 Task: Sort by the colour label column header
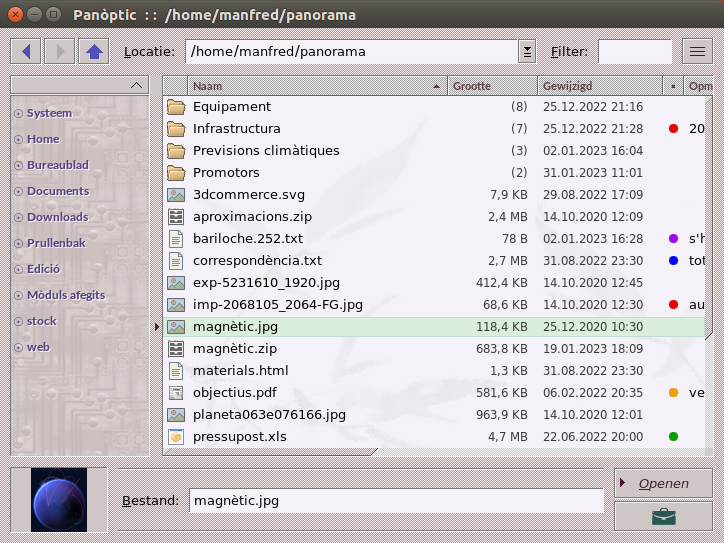pos(673,86)
